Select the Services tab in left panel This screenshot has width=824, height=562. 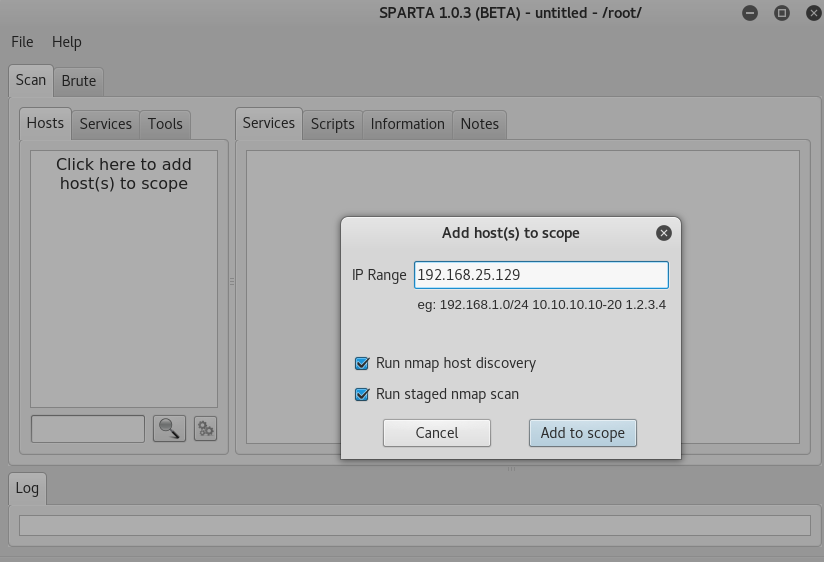click(106, 125)
